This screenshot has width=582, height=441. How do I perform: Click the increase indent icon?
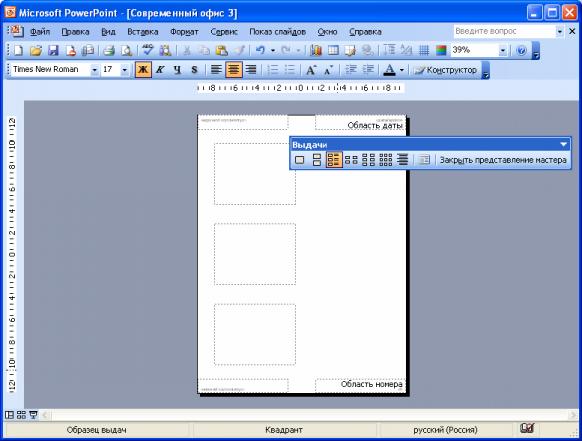[368, 70]
